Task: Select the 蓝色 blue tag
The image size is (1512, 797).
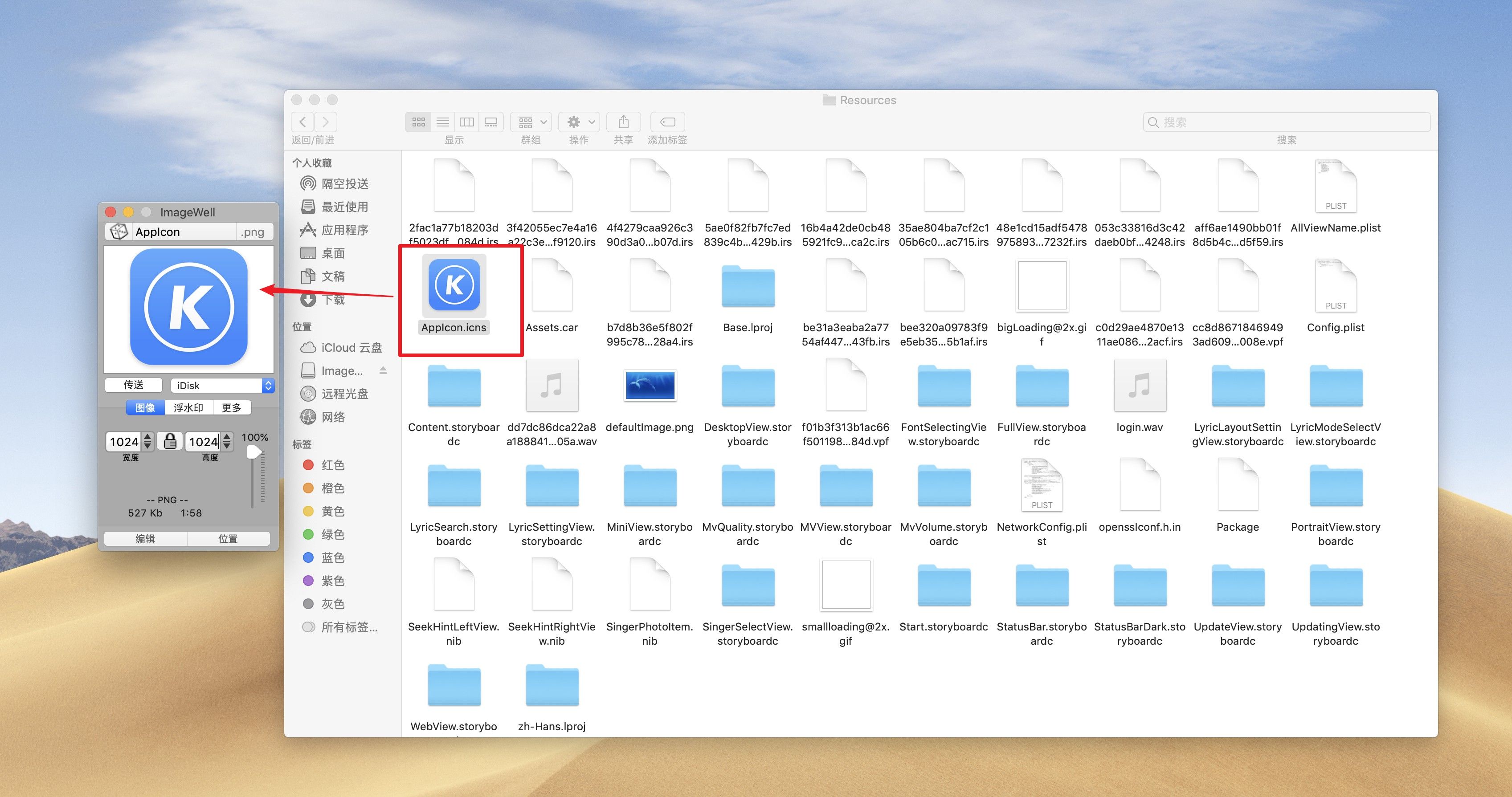Action: pos(323,558)
